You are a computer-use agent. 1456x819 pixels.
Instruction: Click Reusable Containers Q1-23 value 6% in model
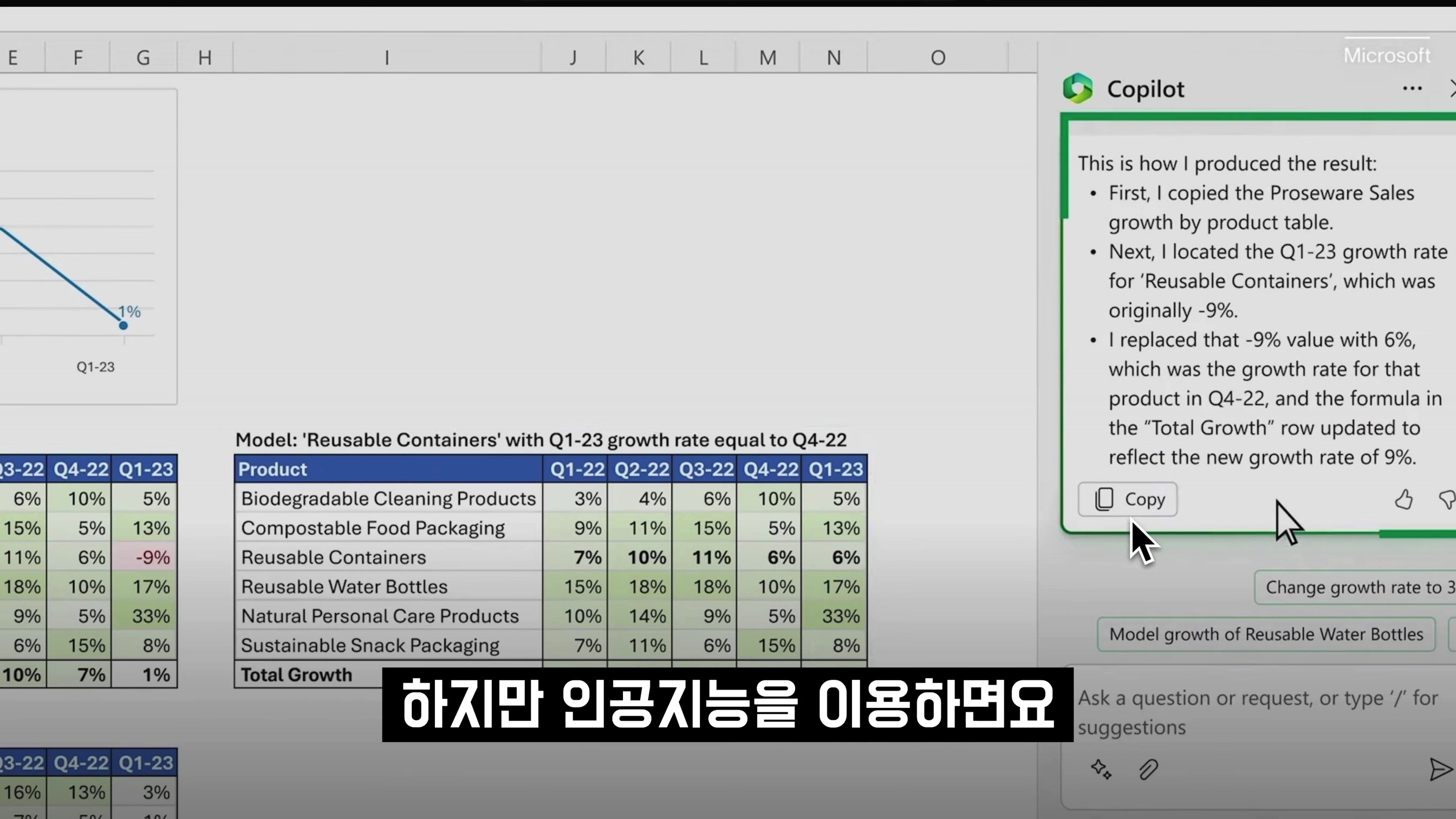click(834, 557)
